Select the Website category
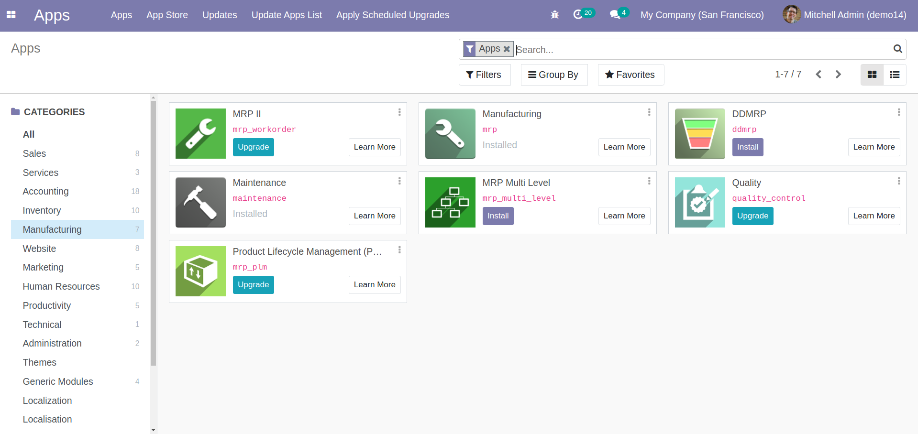Screen dimensions: 918x434 (77, 248)
